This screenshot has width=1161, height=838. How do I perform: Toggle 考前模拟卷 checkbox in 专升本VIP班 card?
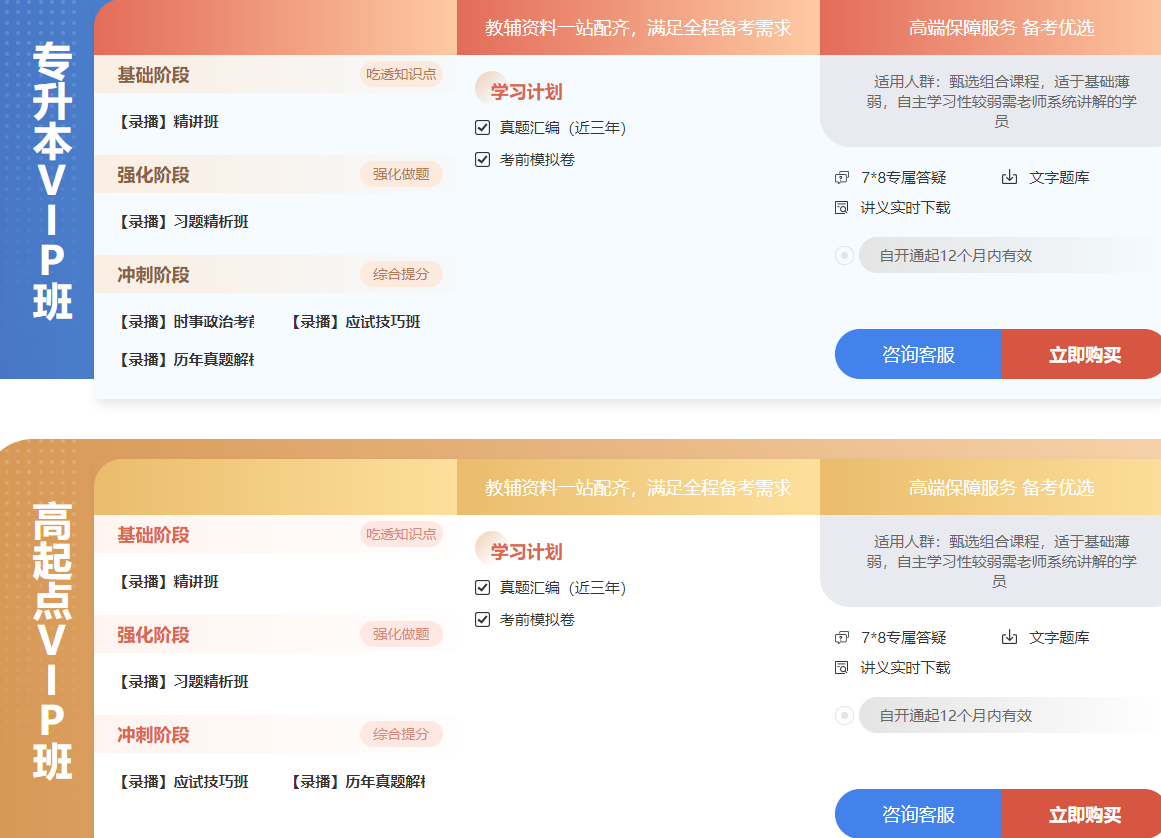point(483,160)
